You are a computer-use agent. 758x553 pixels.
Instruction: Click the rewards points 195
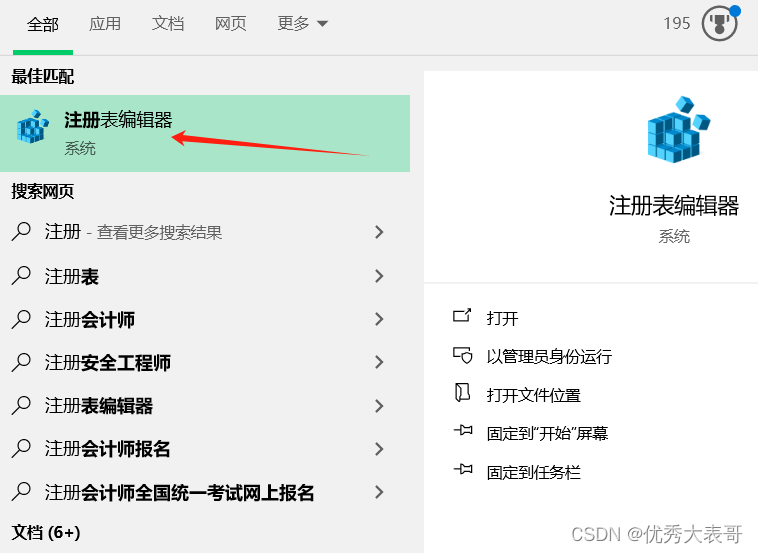[x=676, y=23]
